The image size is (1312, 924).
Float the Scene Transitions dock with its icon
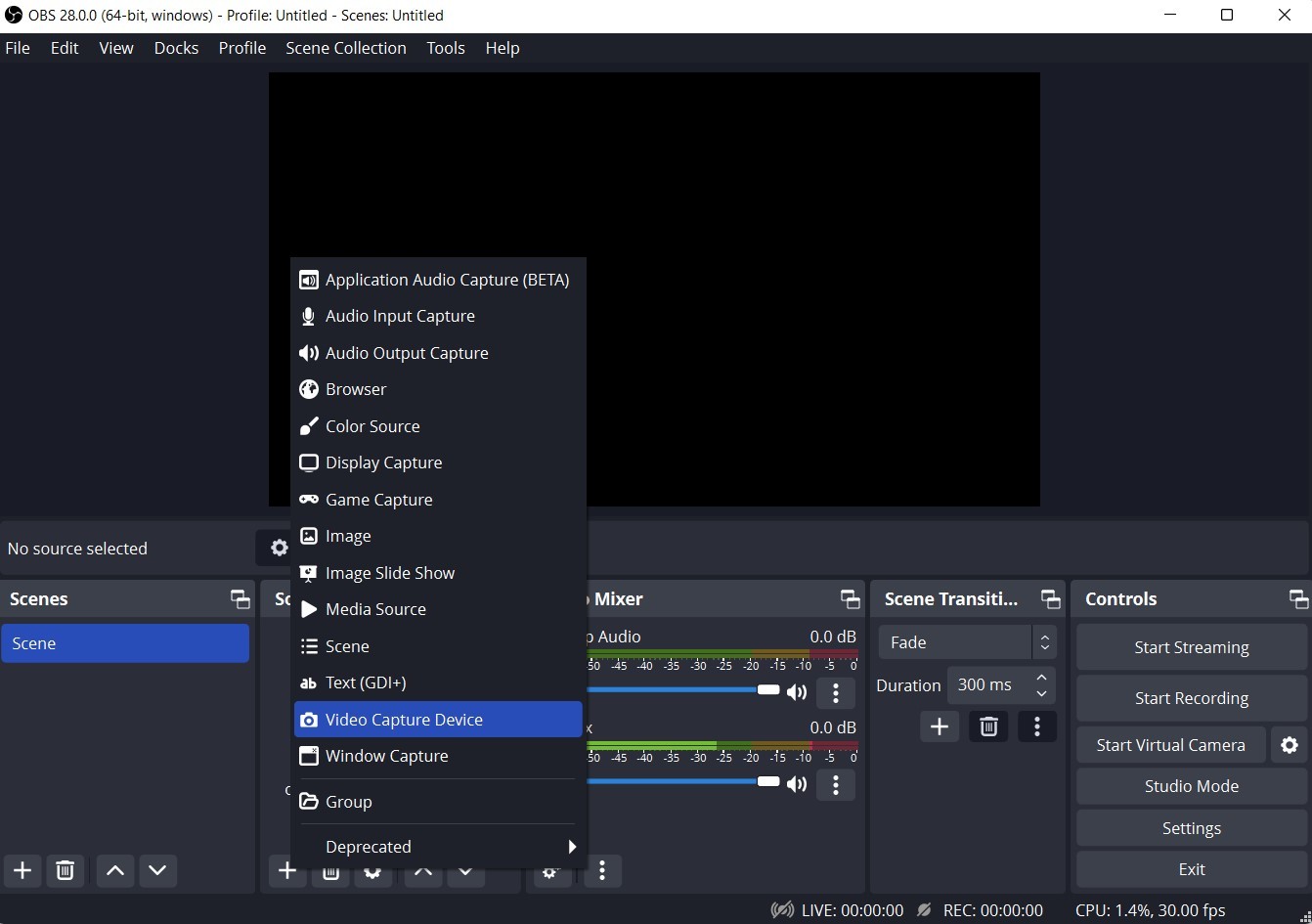[1050, 598]
